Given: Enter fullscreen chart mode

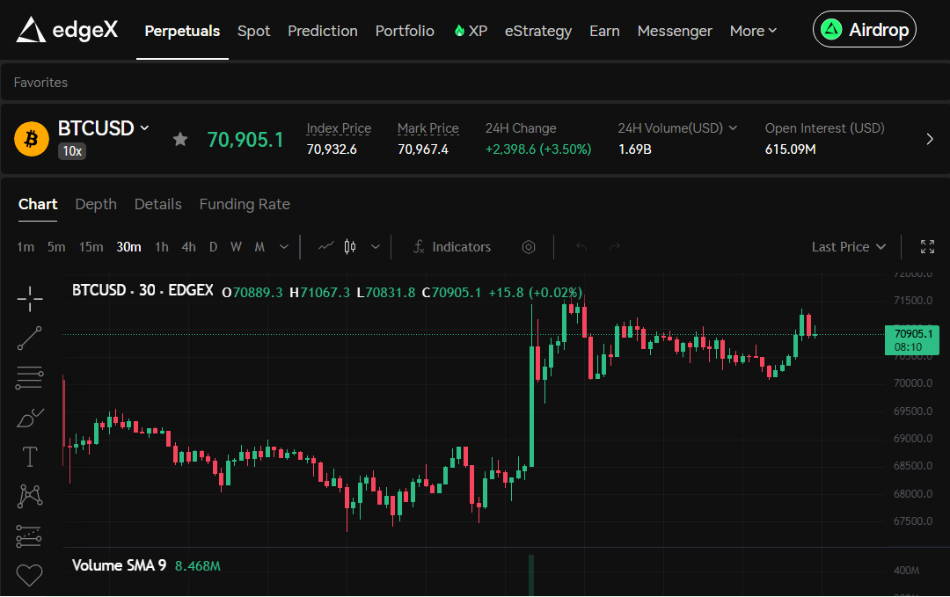Looking at the screenshot, I should point(927,247).
